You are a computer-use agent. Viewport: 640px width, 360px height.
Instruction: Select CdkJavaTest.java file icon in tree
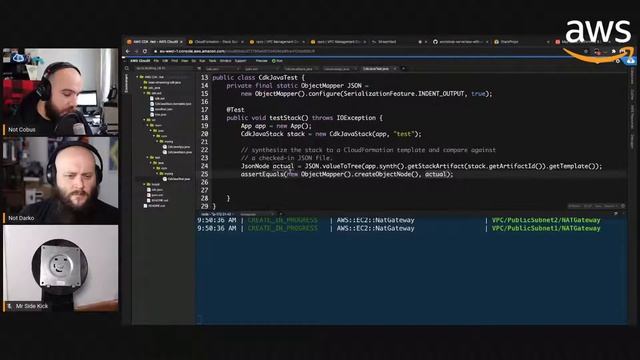click(x=165, y=179)
